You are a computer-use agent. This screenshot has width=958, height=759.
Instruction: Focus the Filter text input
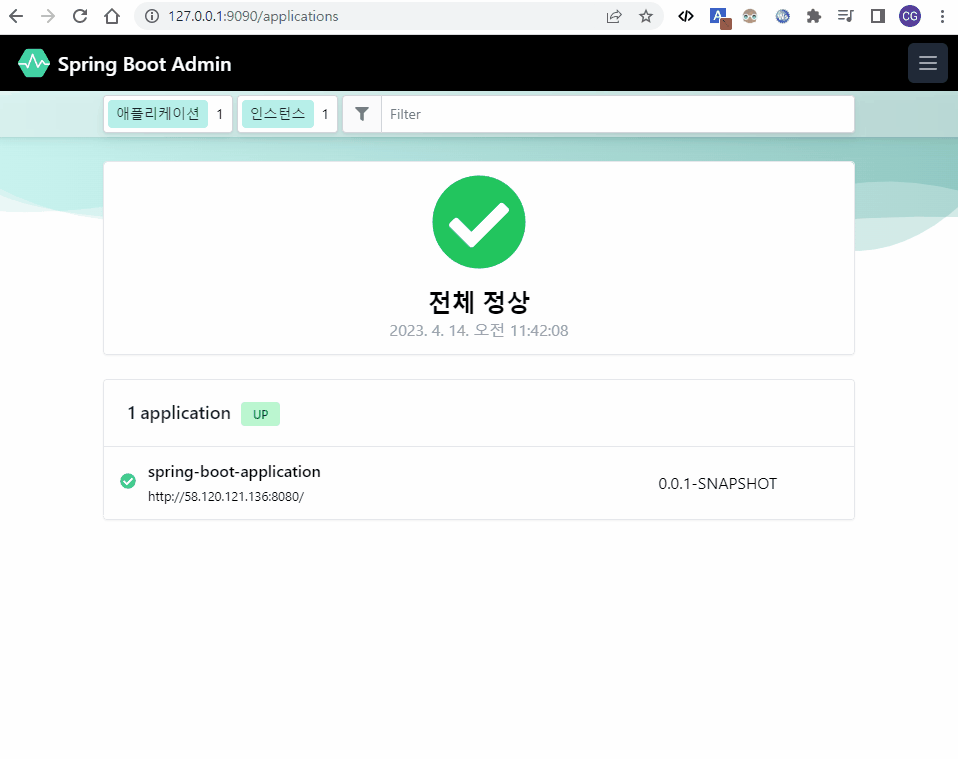pyautogui.click(x=617, y=114)
